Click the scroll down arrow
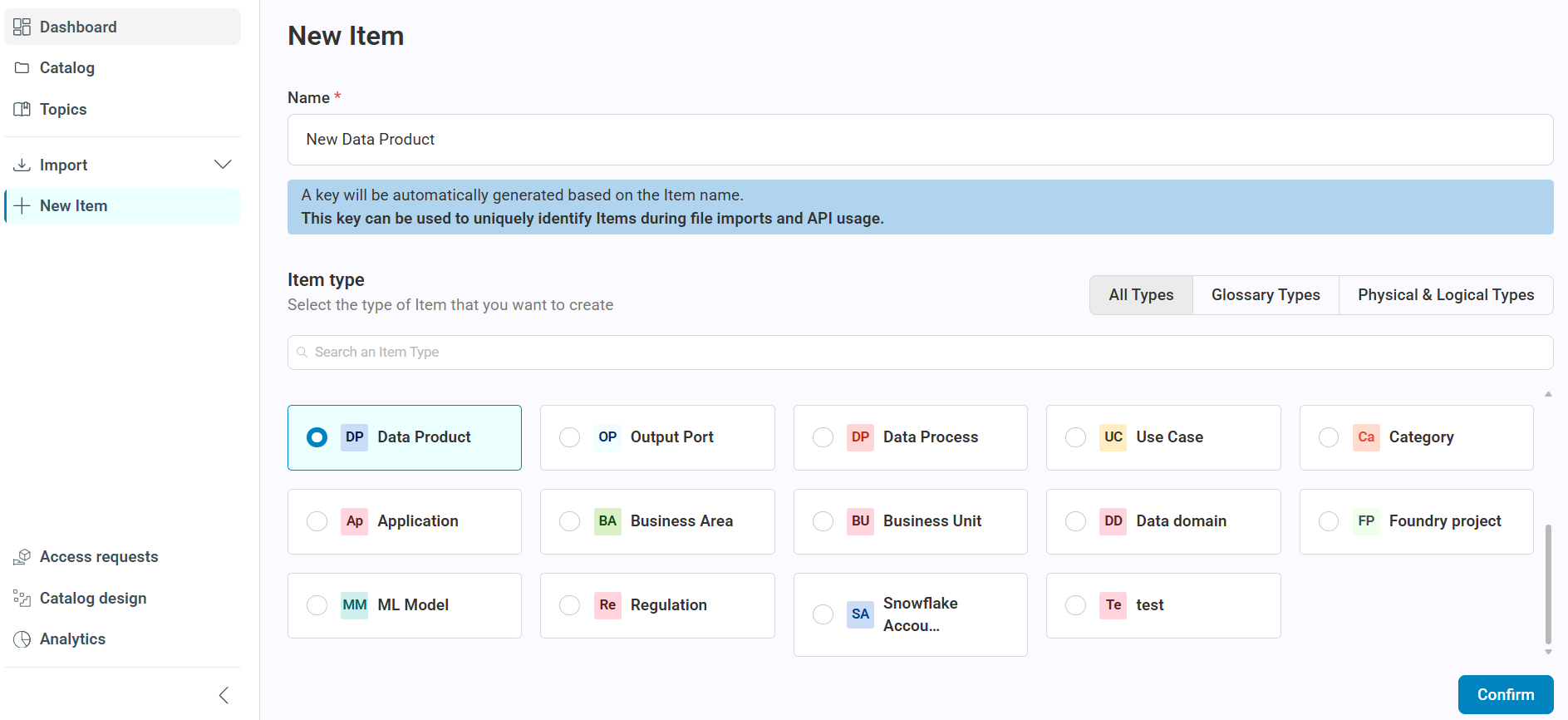 [1548, 652]
